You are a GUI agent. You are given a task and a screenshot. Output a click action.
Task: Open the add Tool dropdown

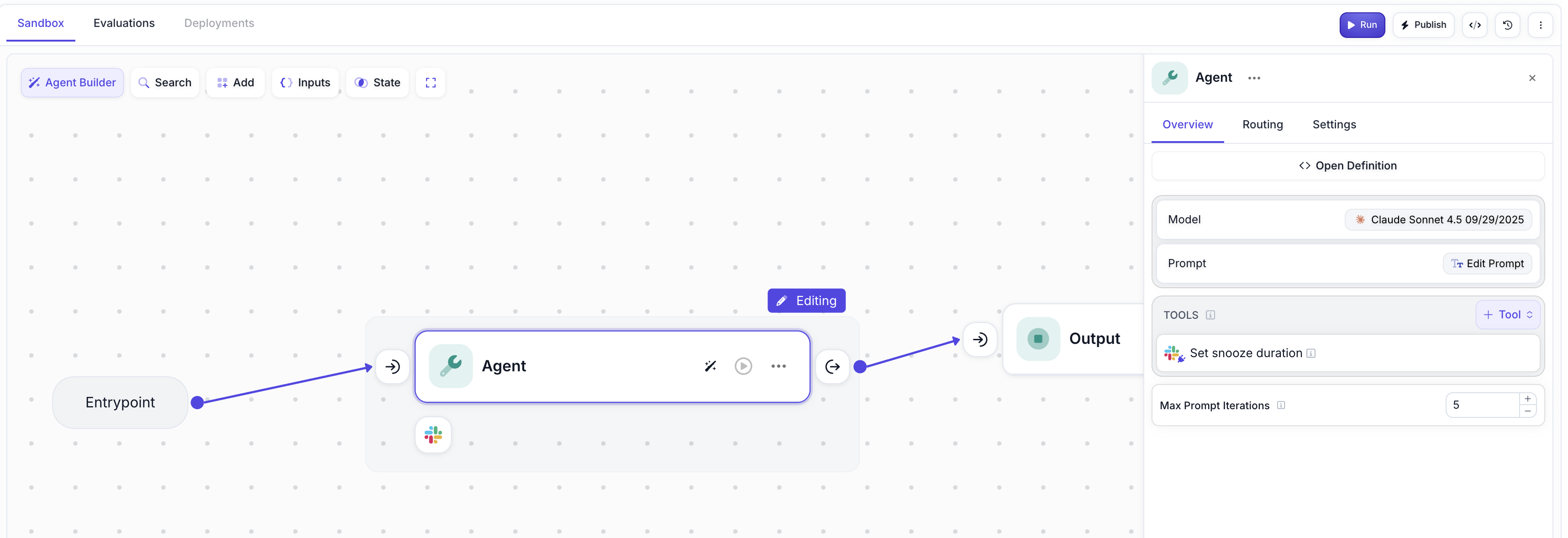coord(1507,315)
